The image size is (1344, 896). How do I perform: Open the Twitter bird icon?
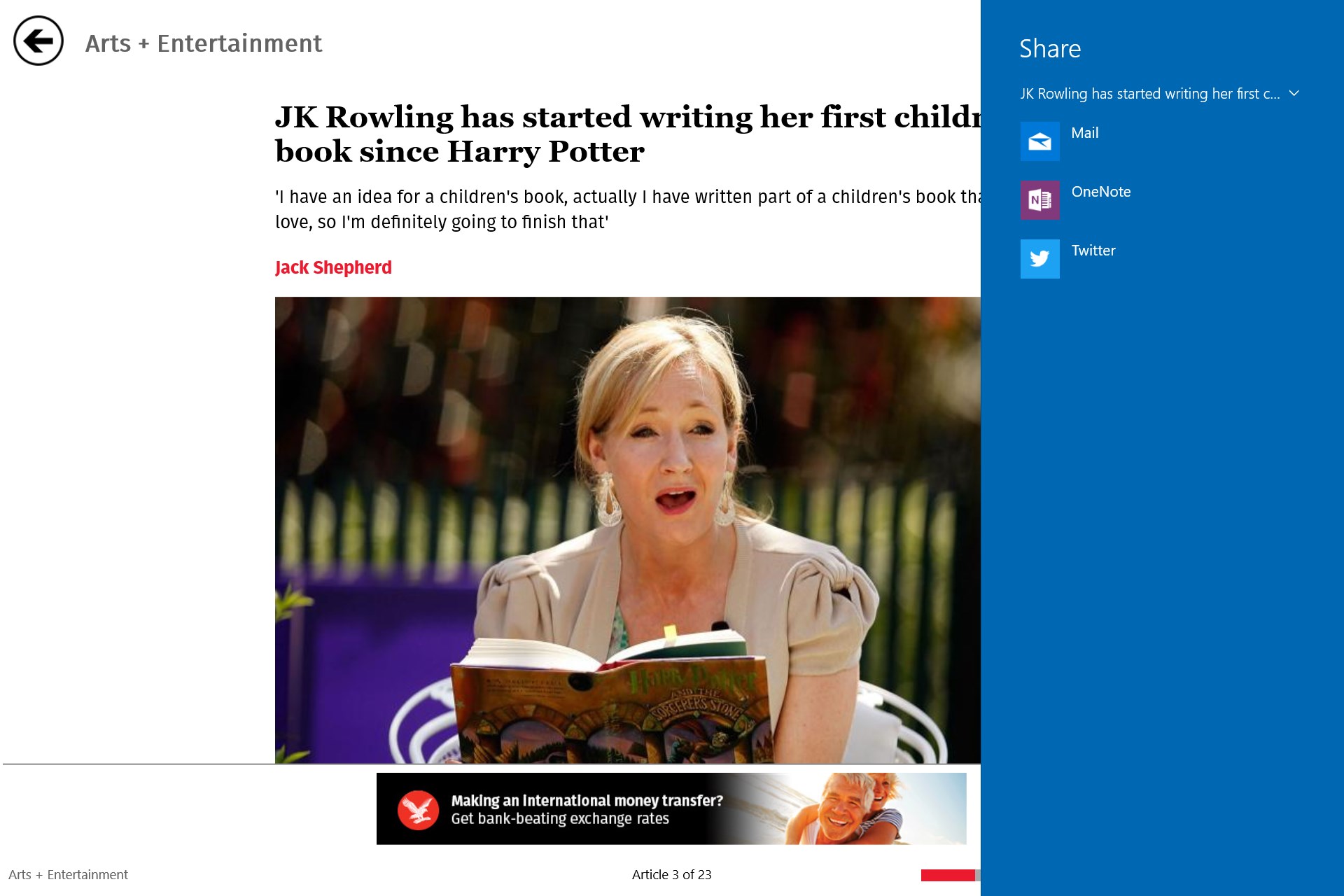pyautogui.click(x=1039, y=259)
